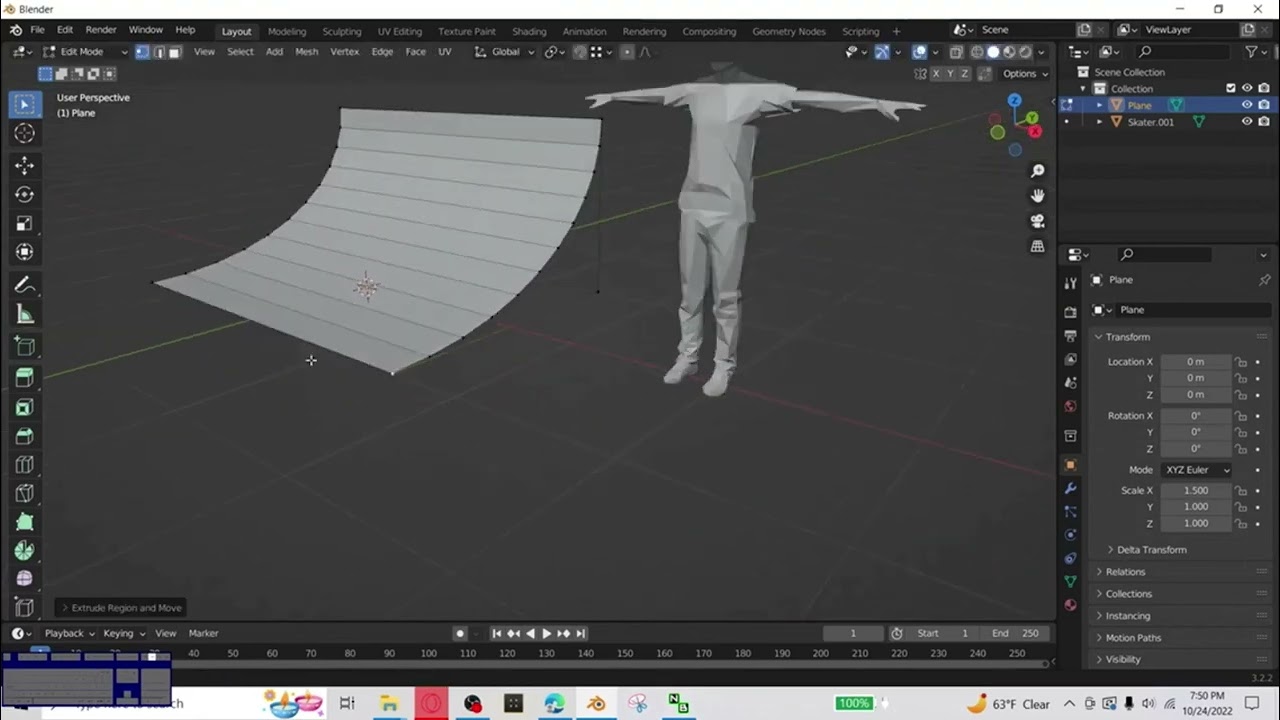This screenshot has height=720, width=1280.
Task: Click the pan view hand icon
Action: [x=1037, y=196]
